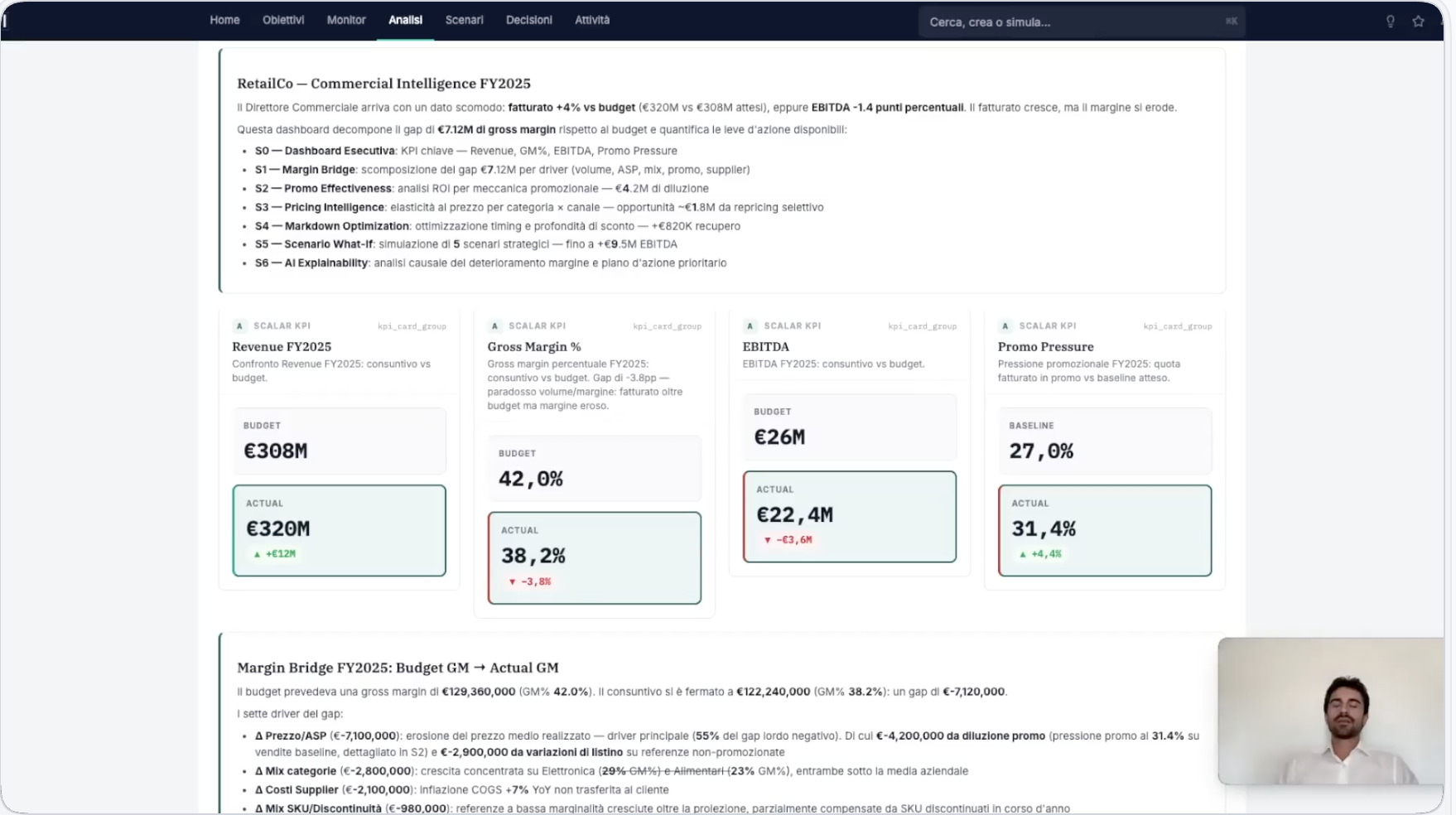This screenshot has width=1456, height=815.
Task: Click the -3,8% gross margin delta
Action: pyautogui.click(x=529, y=582)
